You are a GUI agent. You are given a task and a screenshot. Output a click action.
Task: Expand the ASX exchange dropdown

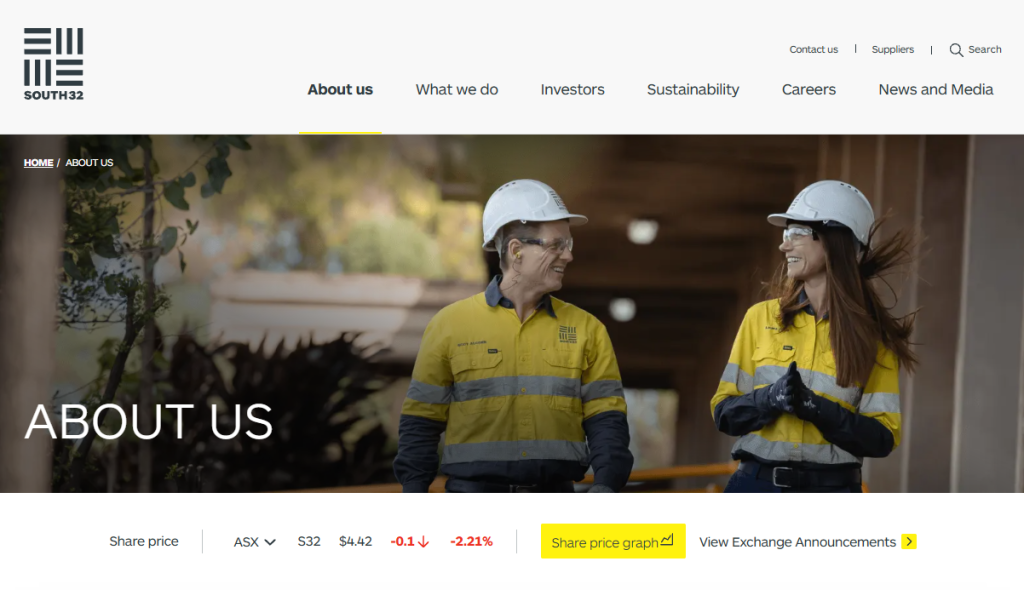coord(255,542)
